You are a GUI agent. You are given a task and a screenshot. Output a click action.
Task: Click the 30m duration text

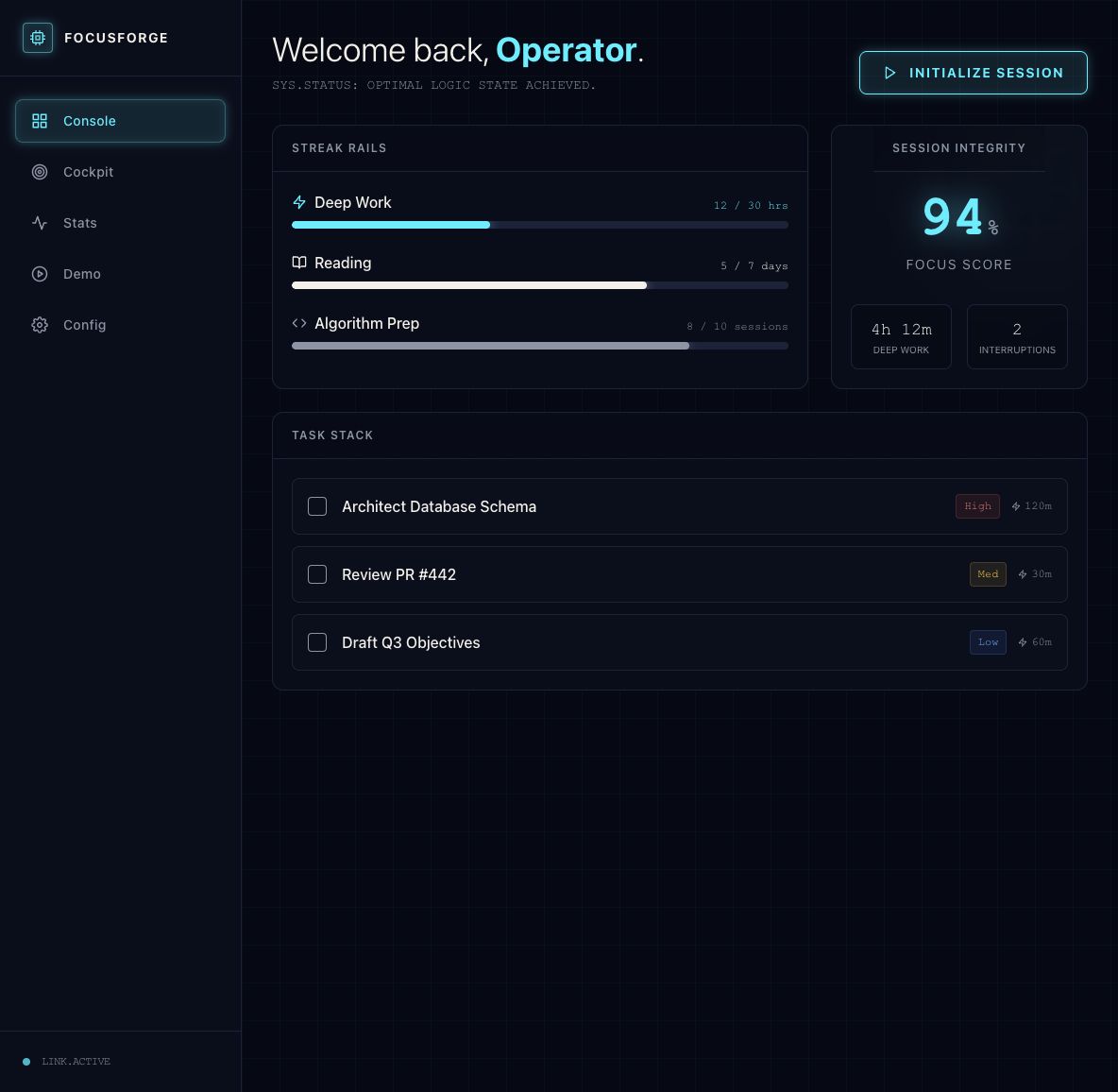click(1042, 574)
